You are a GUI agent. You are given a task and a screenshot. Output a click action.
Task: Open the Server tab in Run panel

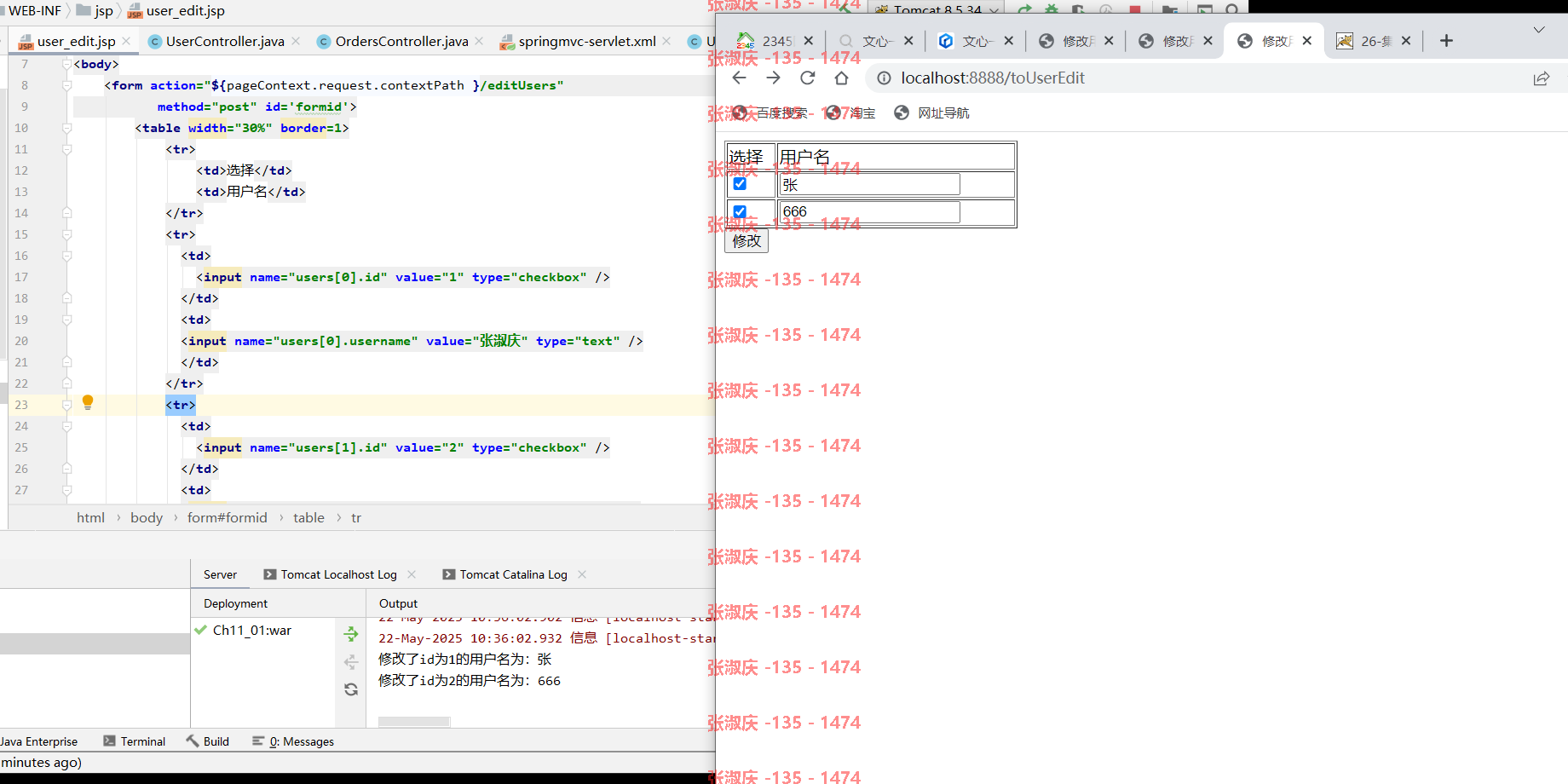pyautogui.click(x=220, y=574)
